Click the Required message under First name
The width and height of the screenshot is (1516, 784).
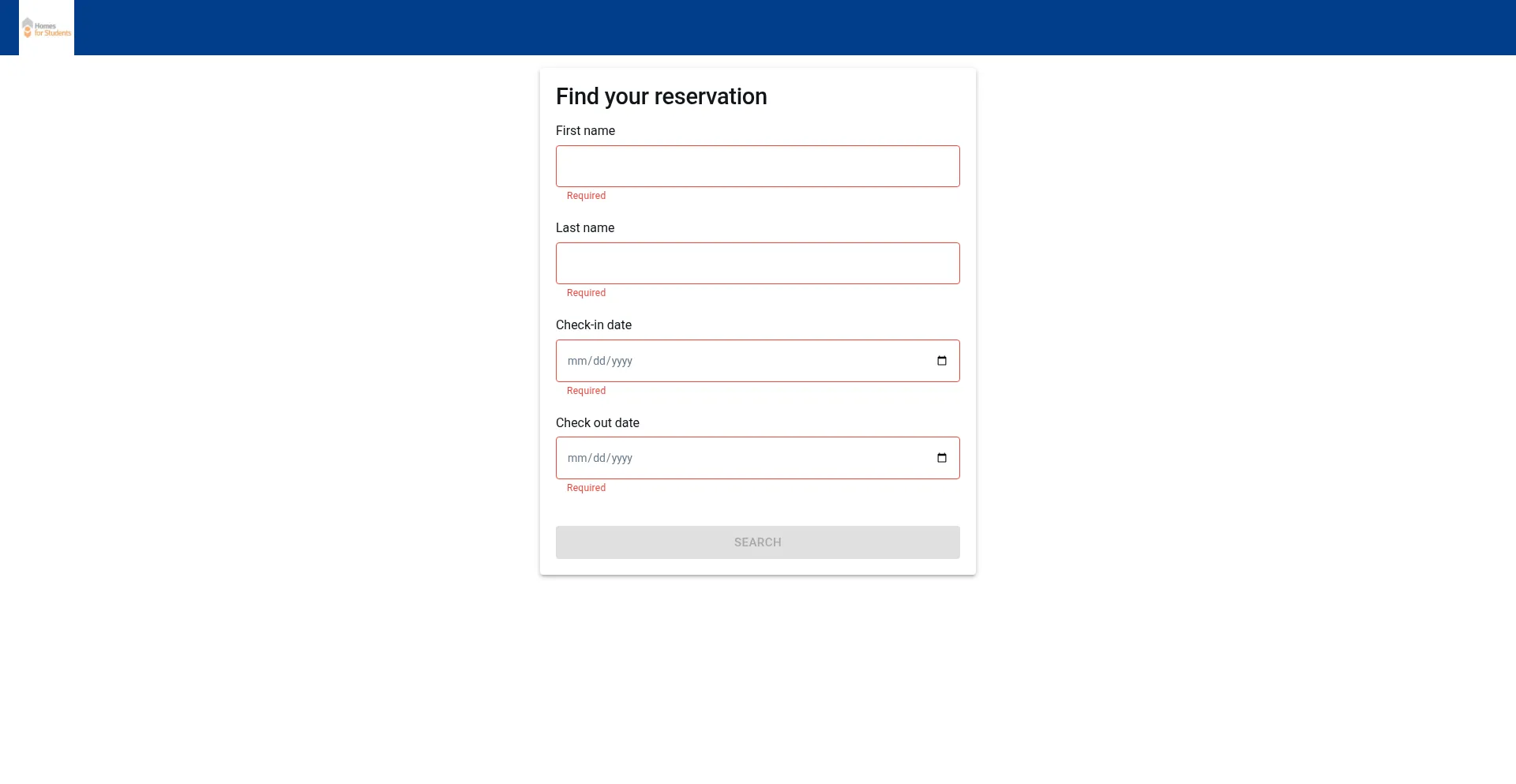(x=586, y=196)
